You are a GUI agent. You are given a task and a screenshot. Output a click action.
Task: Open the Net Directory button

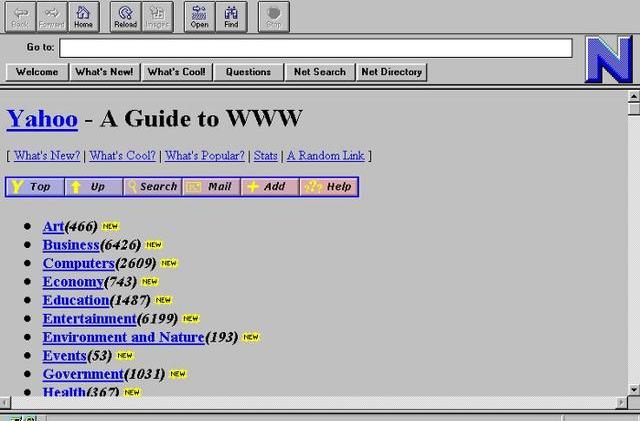[x=392, y=72]
